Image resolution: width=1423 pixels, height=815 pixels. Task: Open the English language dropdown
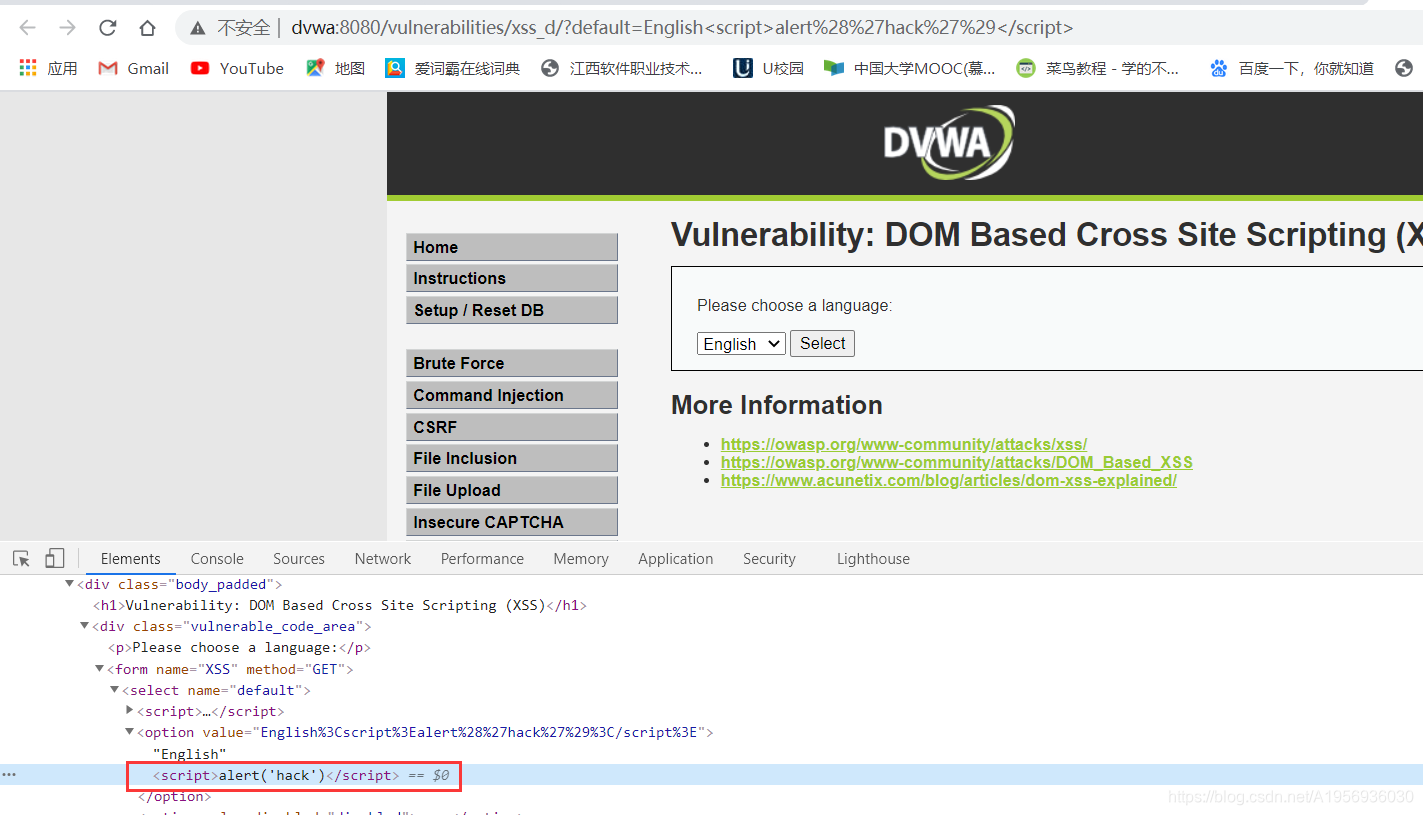(741, 344)
